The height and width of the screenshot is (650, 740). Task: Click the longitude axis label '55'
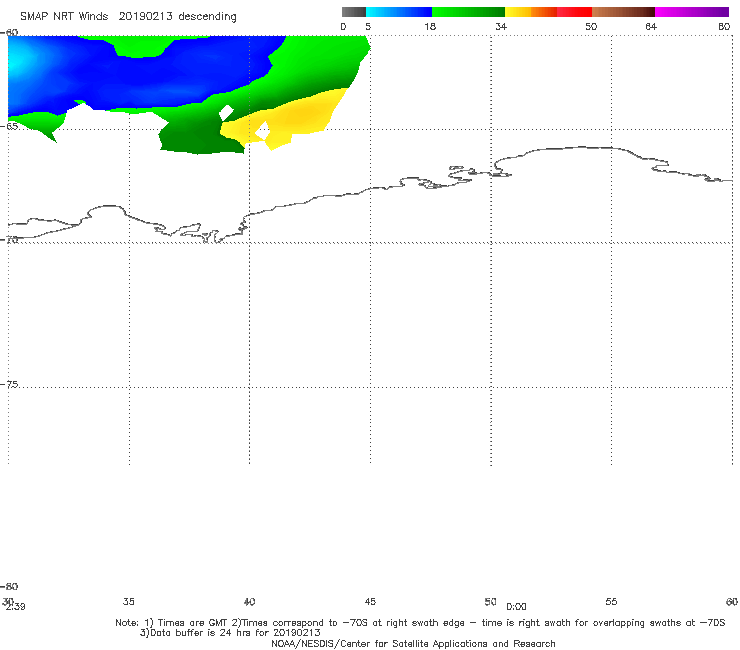[611, 601]
